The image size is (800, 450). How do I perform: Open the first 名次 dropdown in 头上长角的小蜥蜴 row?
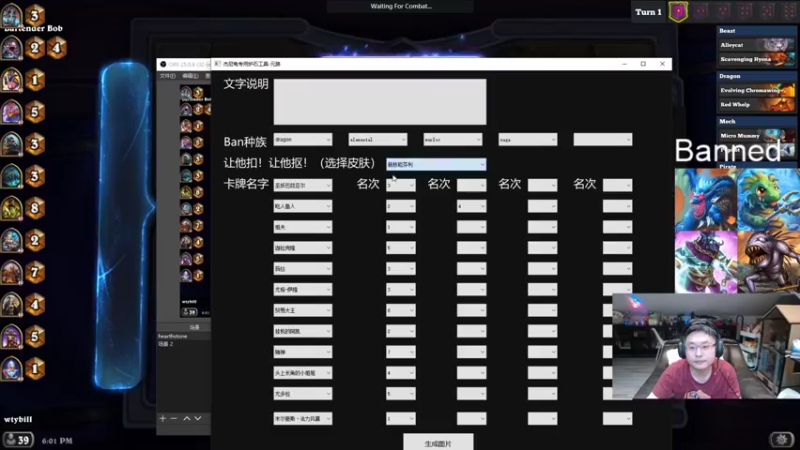pos(401,373)
